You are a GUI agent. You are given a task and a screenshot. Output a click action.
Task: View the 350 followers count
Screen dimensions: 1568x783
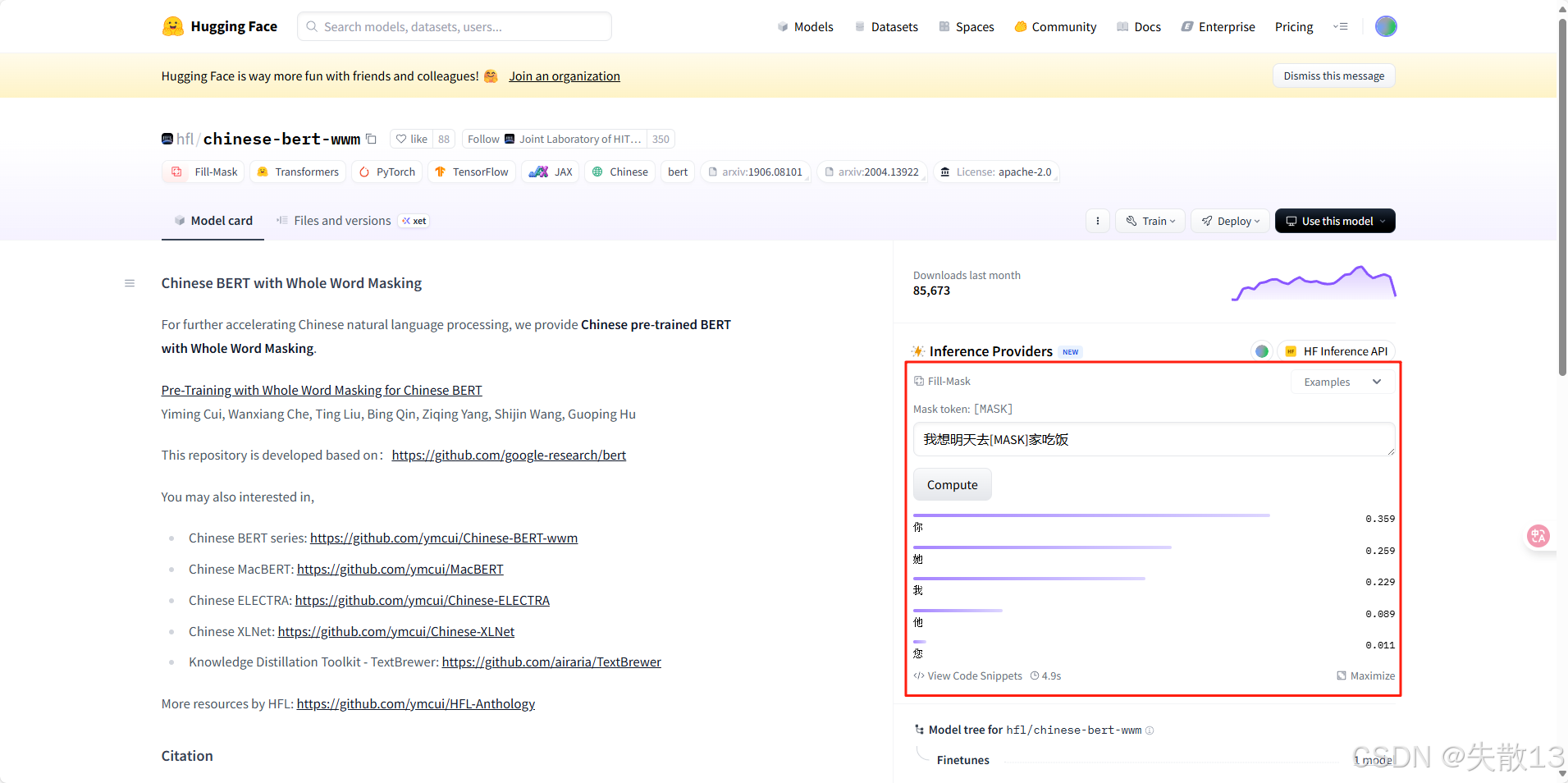click(661, 139)
